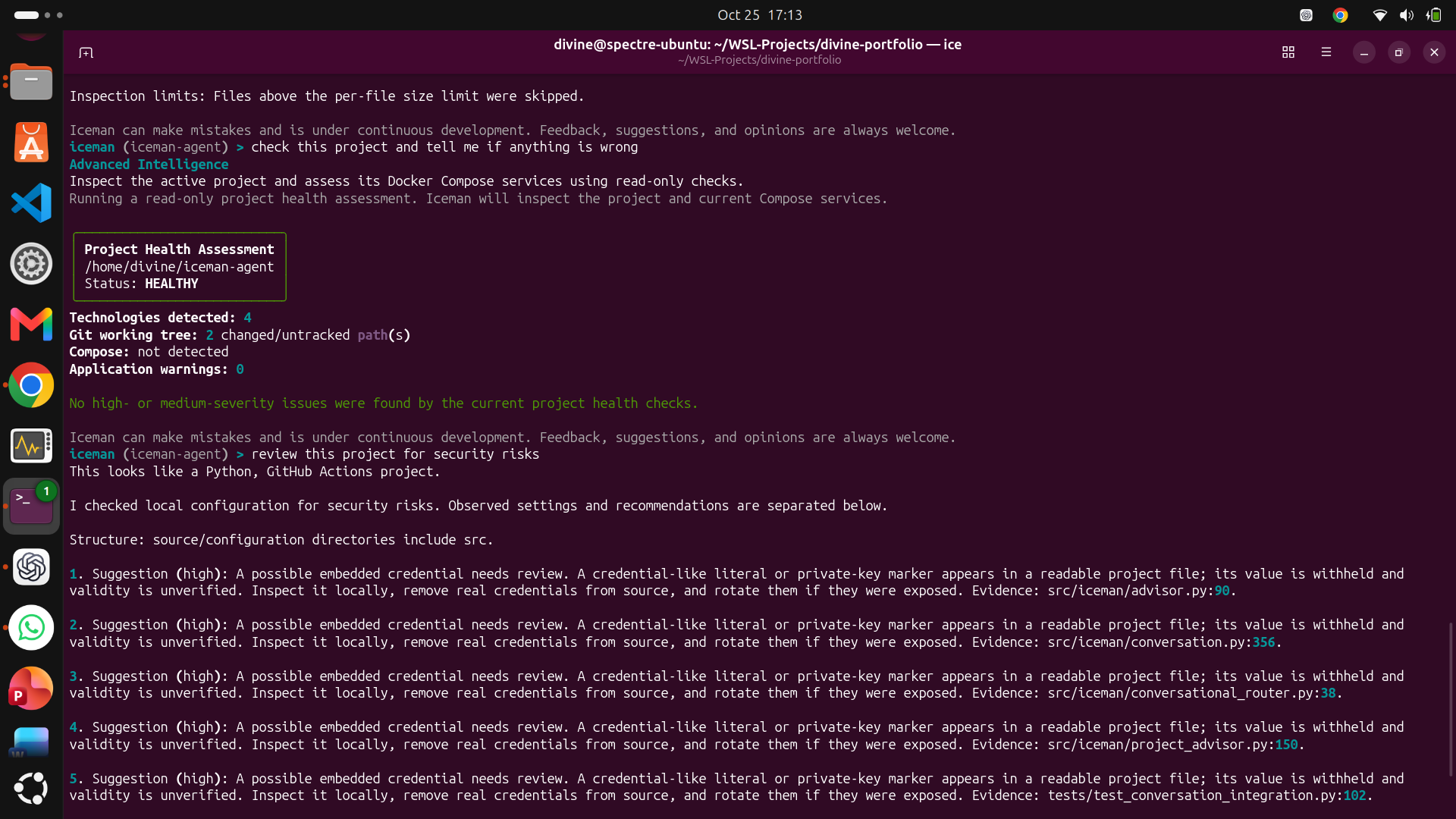Click the Activities workspace indicator

point(38,15)
